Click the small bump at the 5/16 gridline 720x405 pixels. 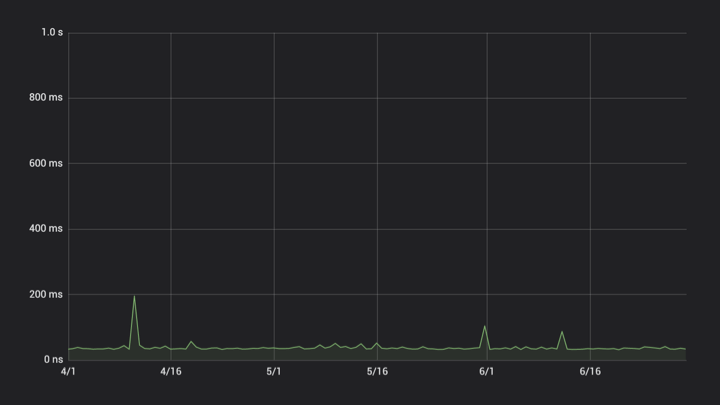tap(377, 343)
